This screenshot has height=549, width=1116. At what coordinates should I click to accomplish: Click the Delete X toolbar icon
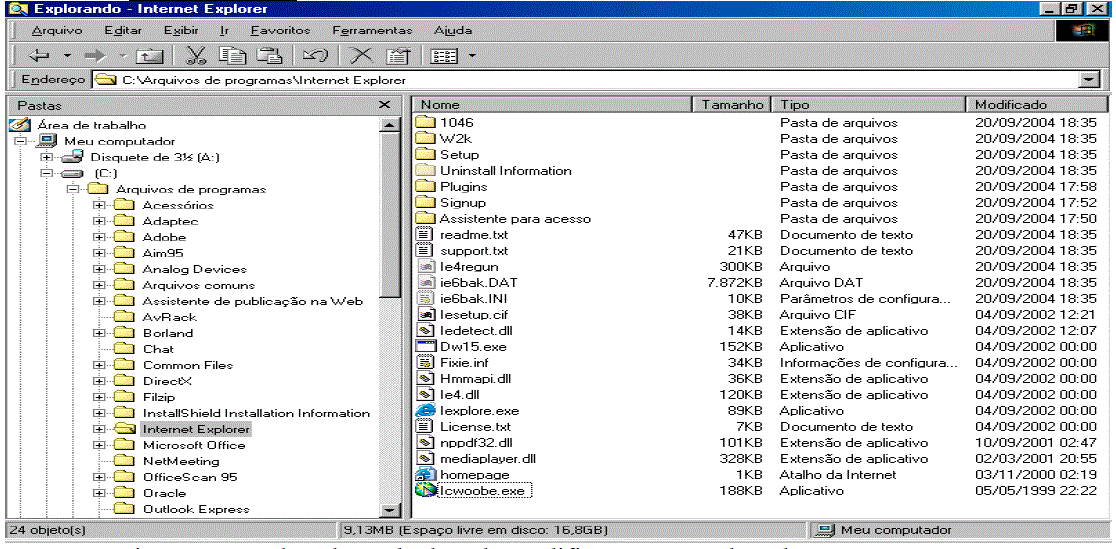click(361, 55)
